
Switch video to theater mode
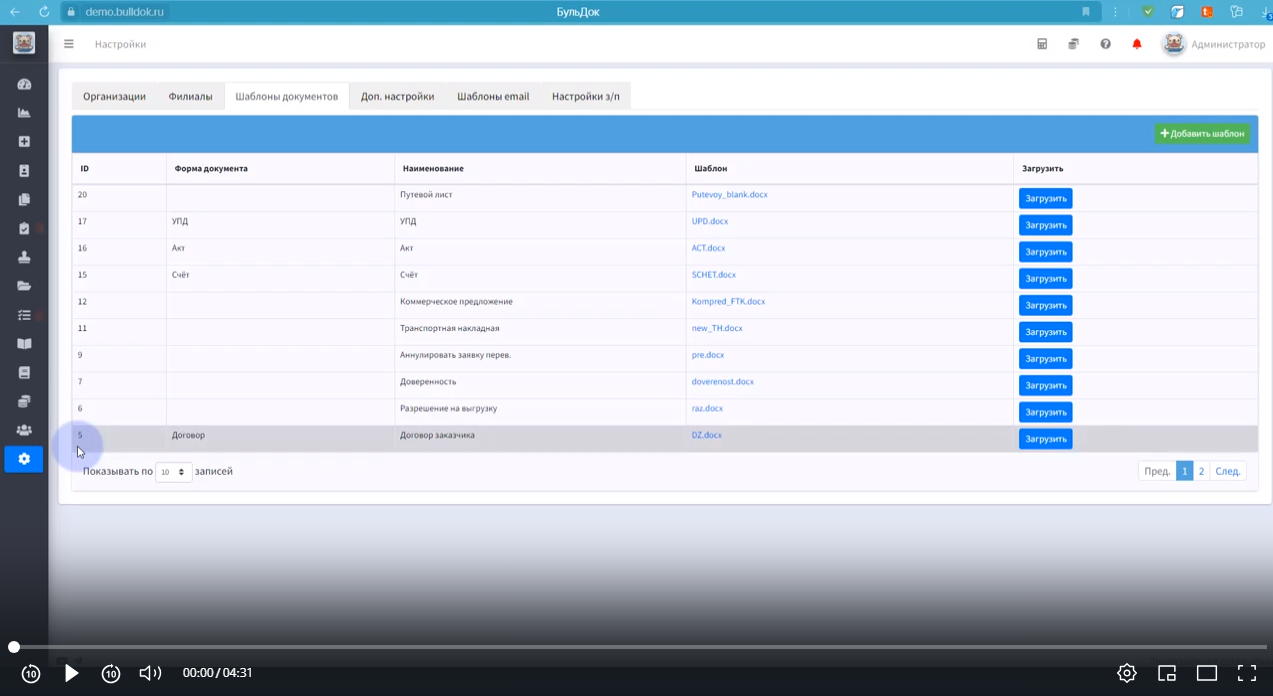click(1207, 673)
